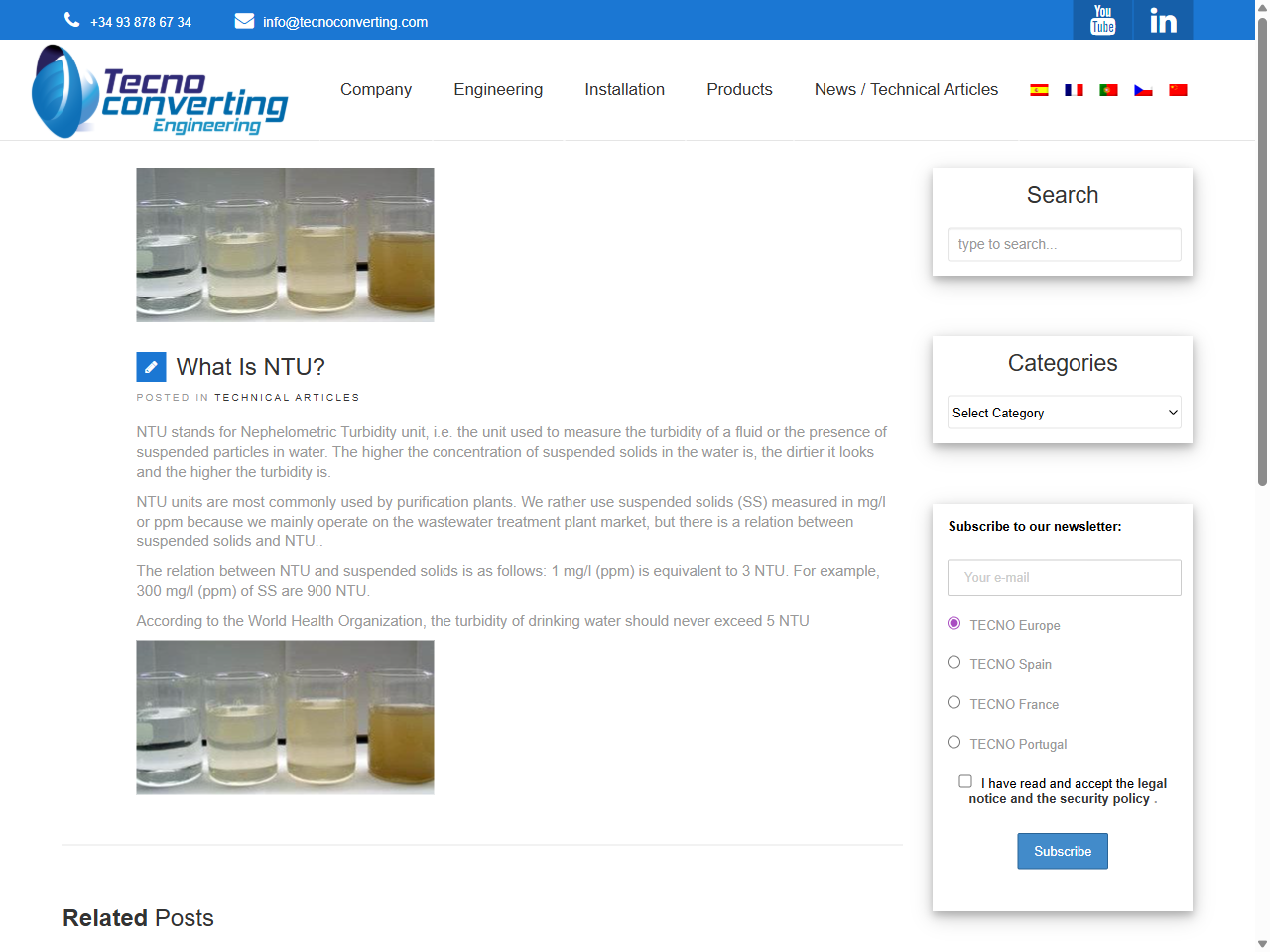Click the envelope email icon

[x=244, y=19]
